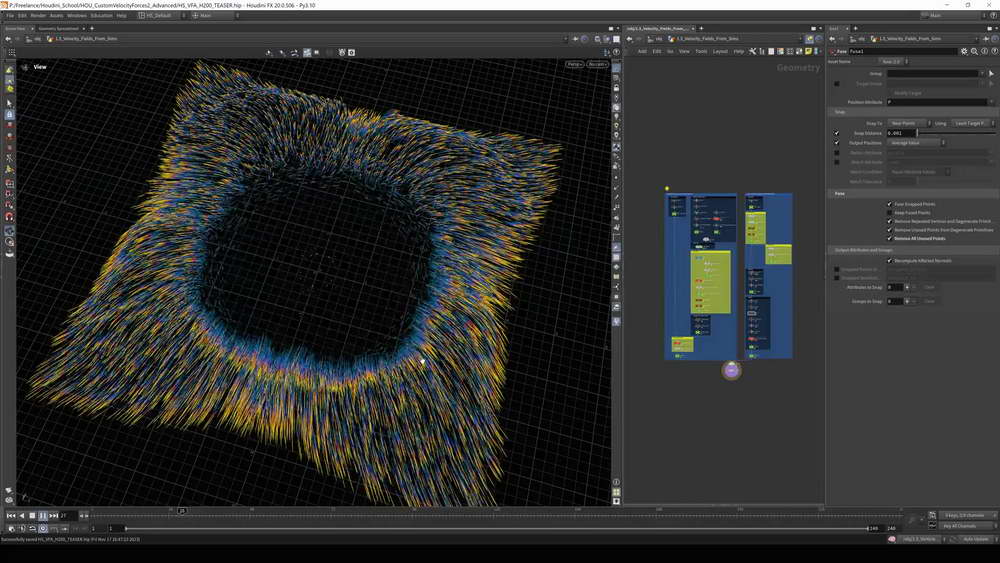Select the arrow Select tool in left toolbar
1000x563 pixels.
pyautogui.click(x=9, y=103)
